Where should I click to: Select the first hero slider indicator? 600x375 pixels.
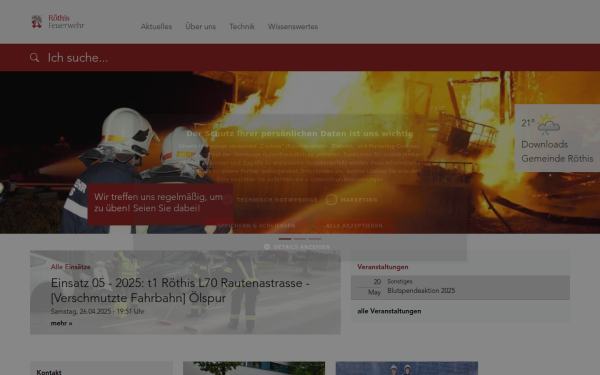[x=285, y=239]
